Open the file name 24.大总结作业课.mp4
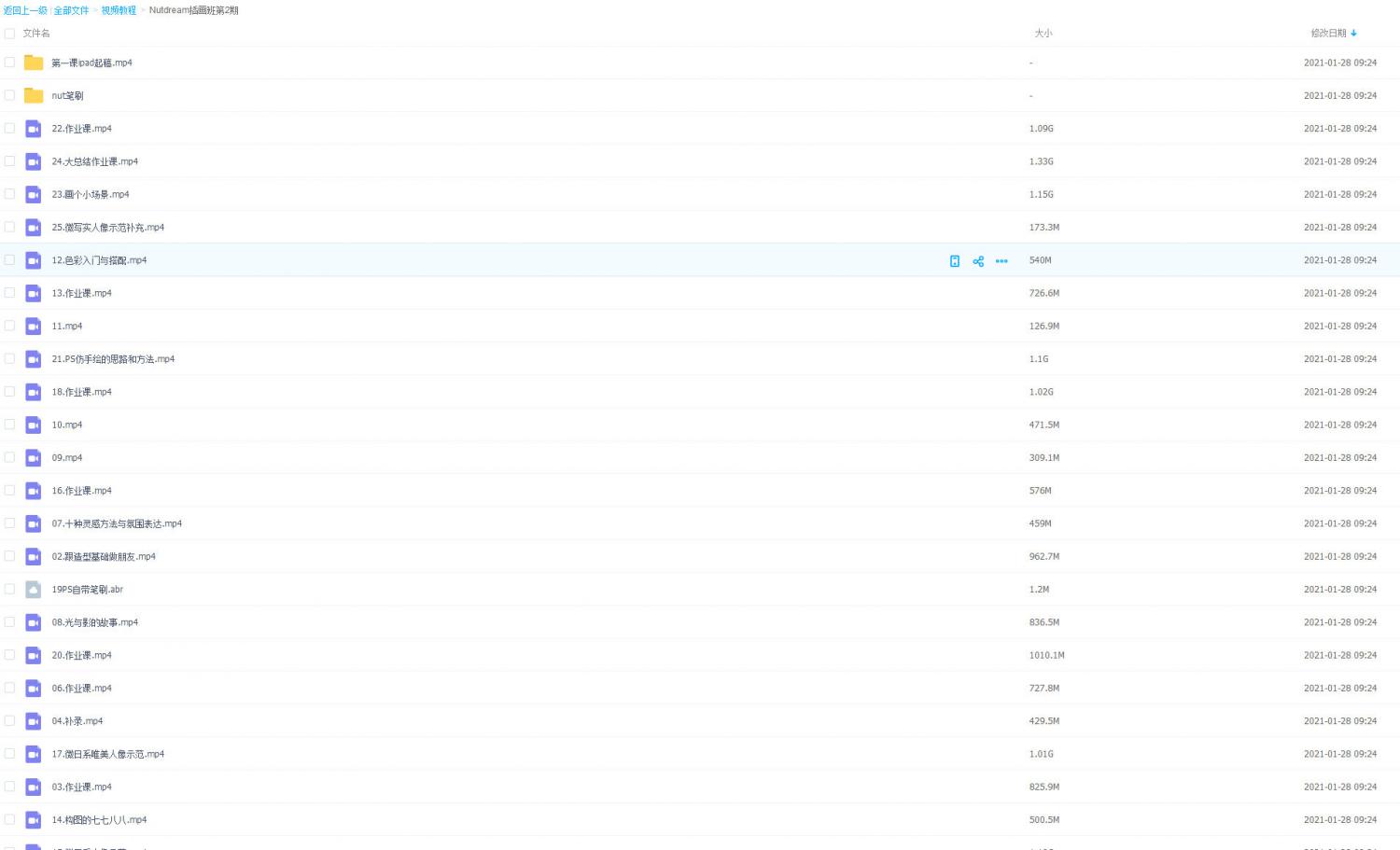This screenshot has height=850, width=1400. pyautogui.click(x=95, y=161)
